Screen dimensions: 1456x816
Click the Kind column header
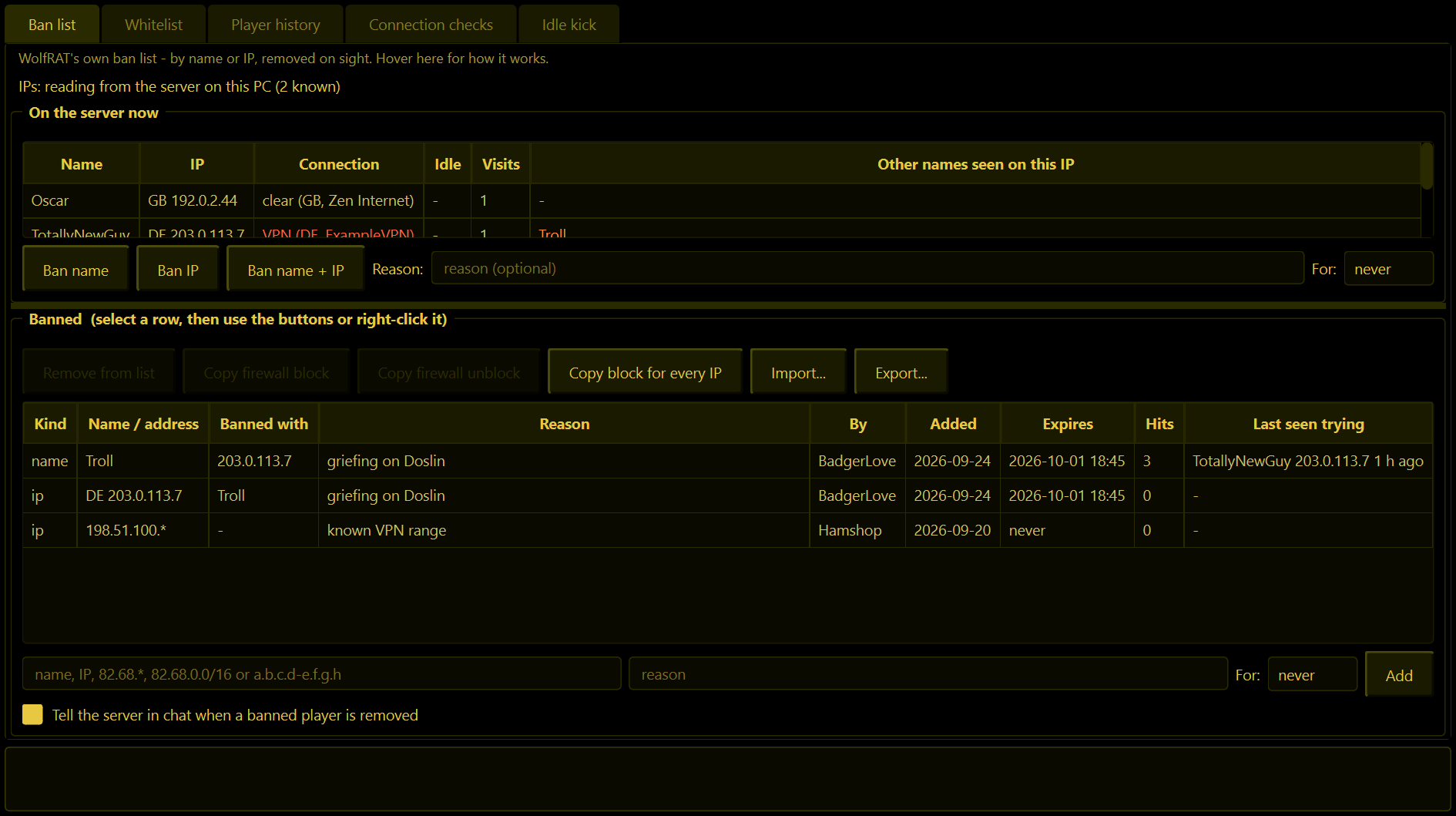tap(50, 424)
